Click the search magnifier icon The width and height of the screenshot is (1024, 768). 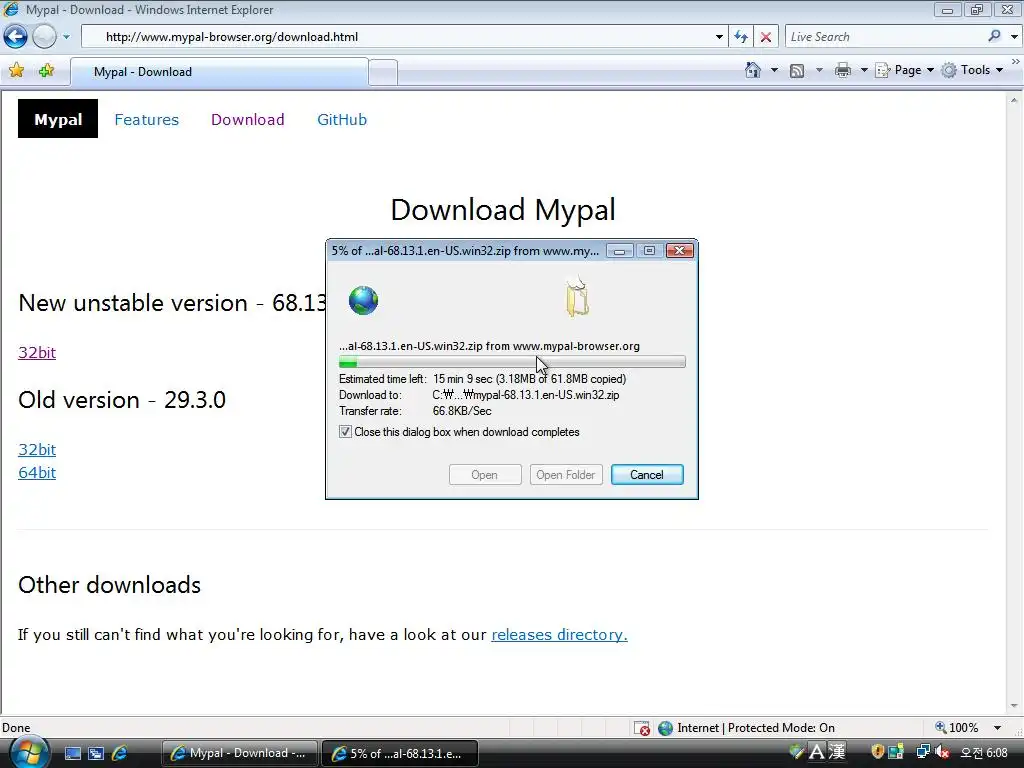(x=994, y=37)
